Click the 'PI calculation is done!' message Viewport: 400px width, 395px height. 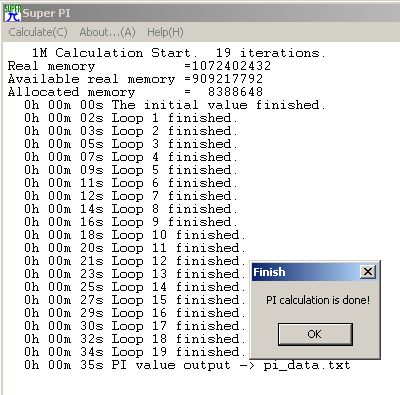(x=318, y=300)
